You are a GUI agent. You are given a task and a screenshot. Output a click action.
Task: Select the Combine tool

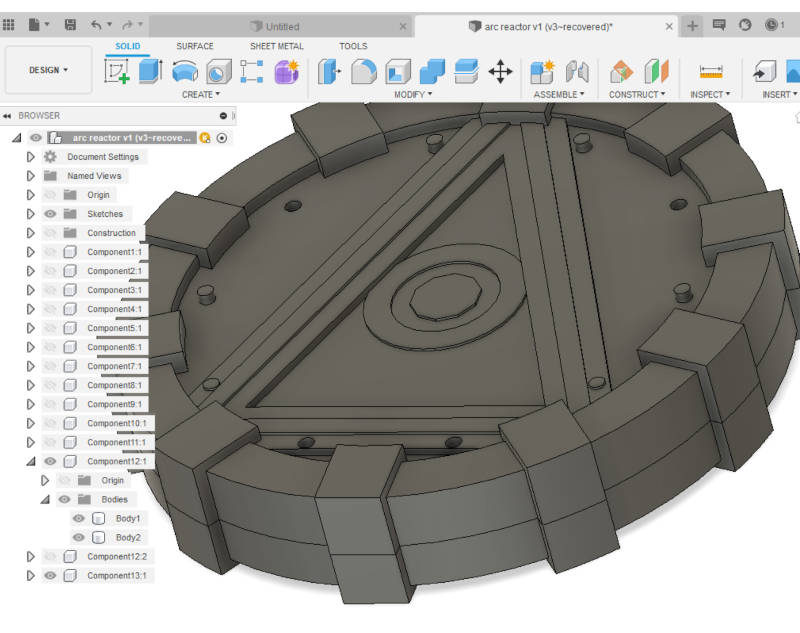432,71
